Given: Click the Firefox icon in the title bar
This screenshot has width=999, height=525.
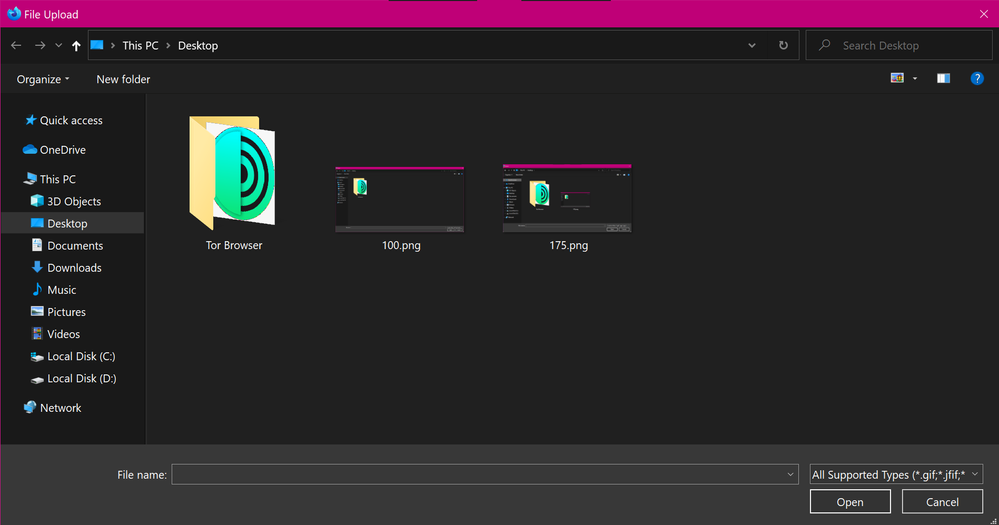Looking at the screenshot, I should [14, 13].
